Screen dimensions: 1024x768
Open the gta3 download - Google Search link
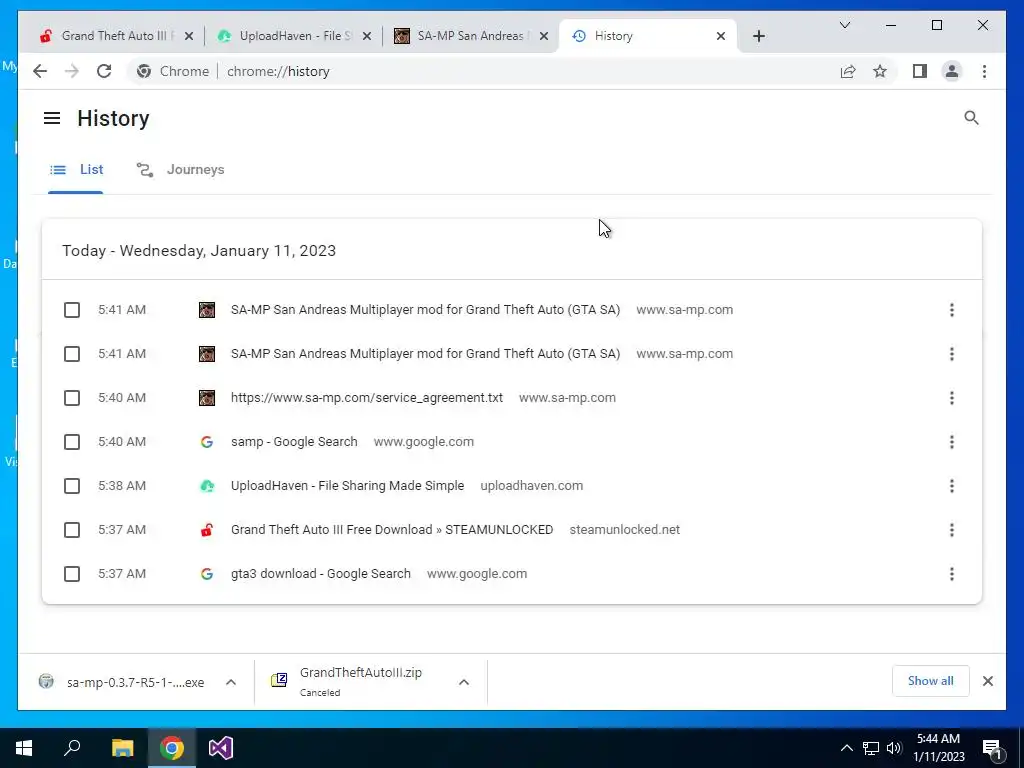321,574
